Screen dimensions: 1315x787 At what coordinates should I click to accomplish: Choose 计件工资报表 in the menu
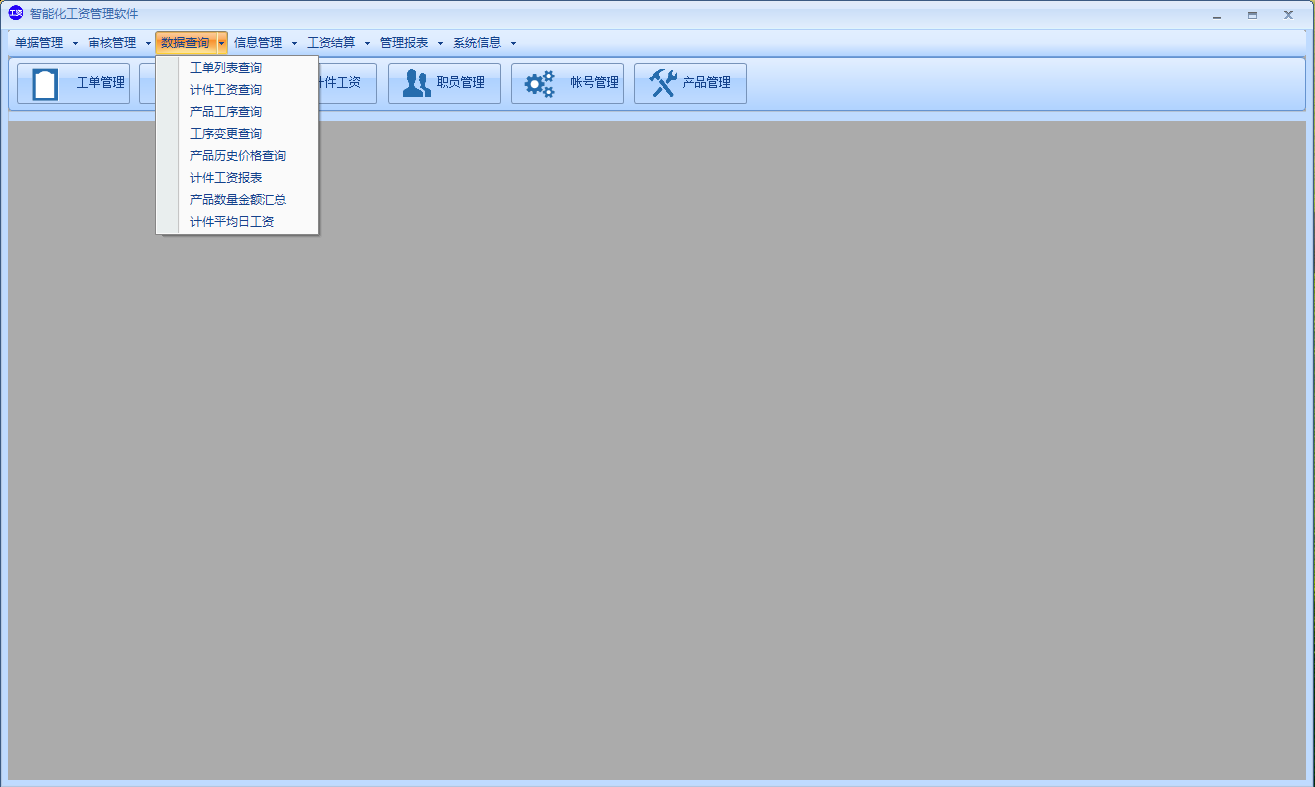(226, 178)
